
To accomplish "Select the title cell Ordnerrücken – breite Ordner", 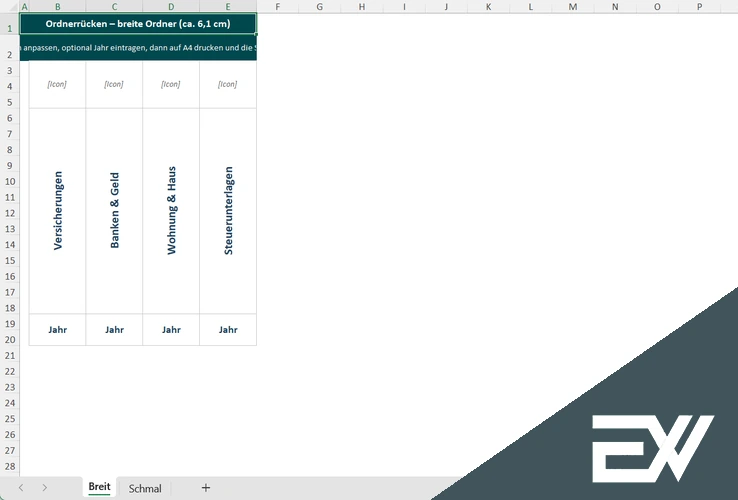I will tap(138, 24).
